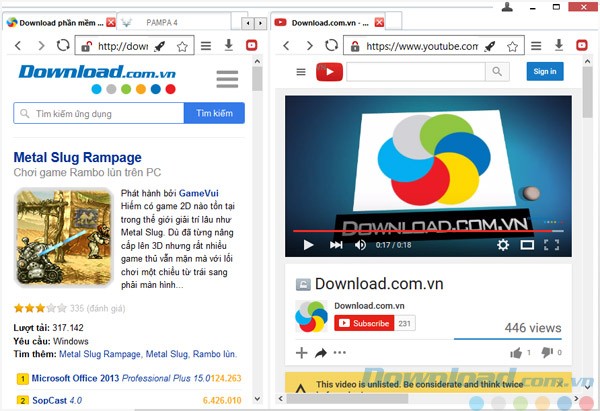600x411 pixels.
Task: Close the Download phần mềm tab
Action: point(111,22)
